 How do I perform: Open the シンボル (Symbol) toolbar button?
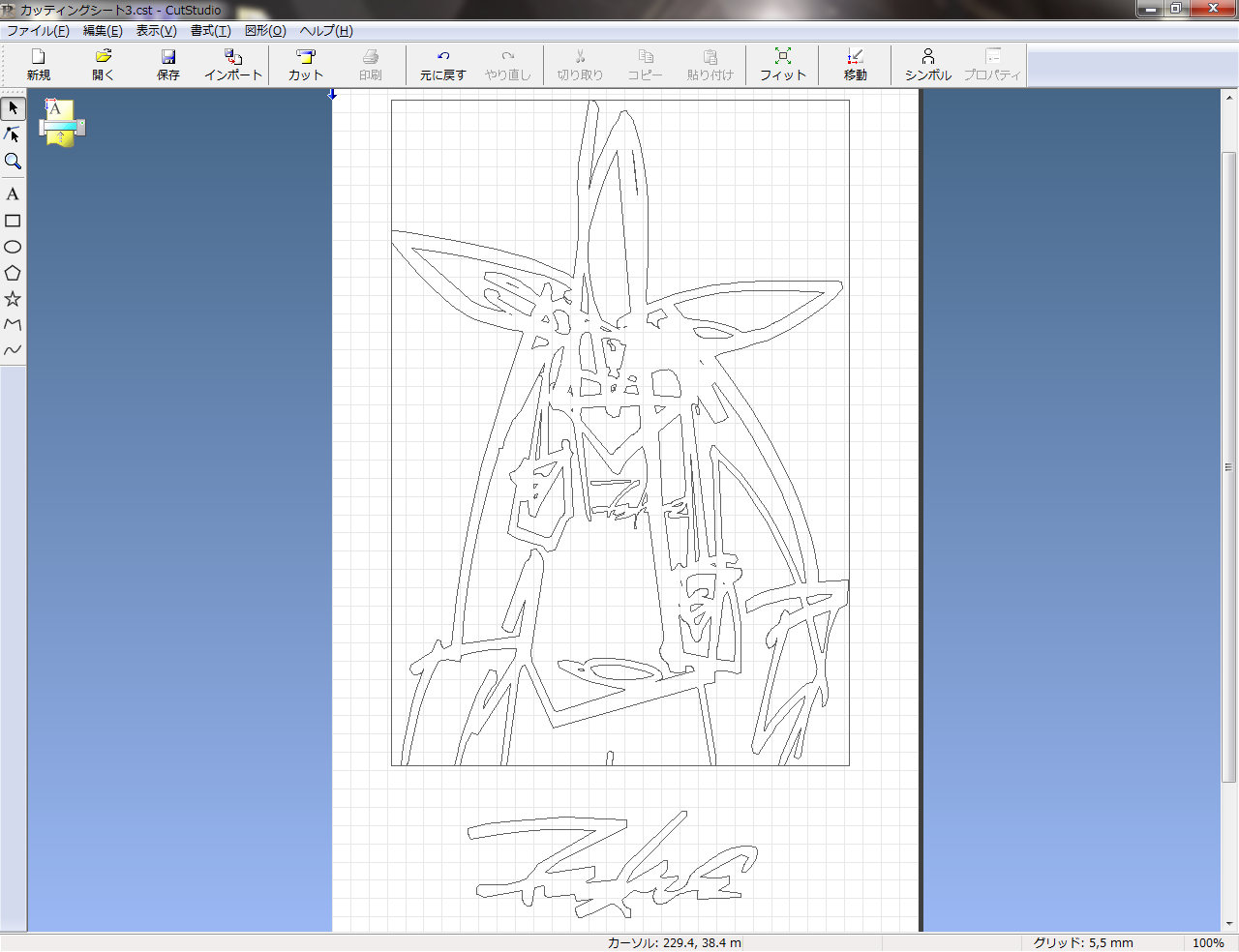[928, 65]
